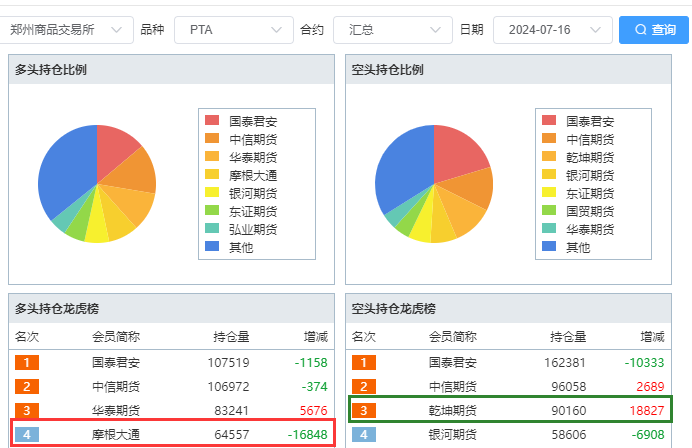Screen dimensions: 692x448
Task: Click the 查询 search button
Action: coord(654,30)
